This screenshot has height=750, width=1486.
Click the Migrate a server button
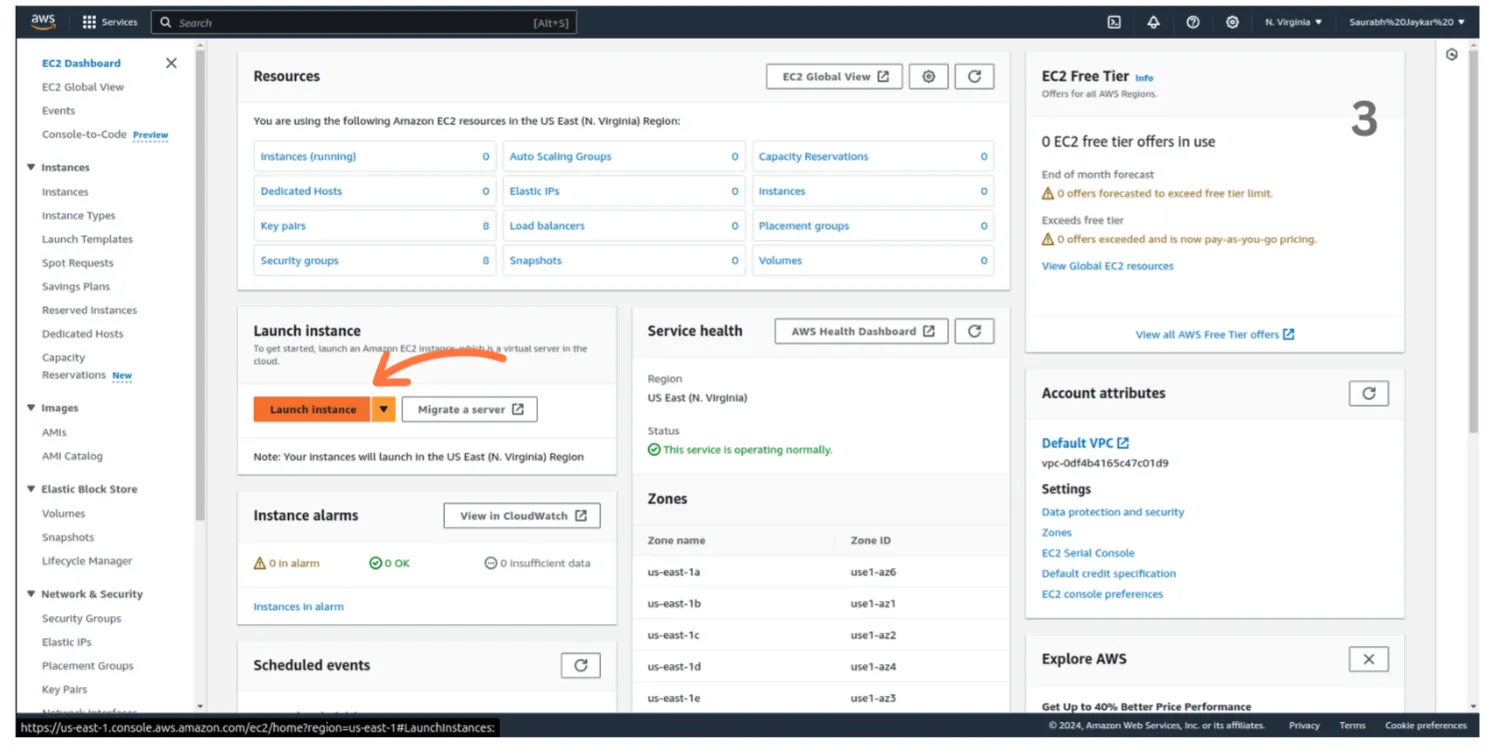click(470, 409)
